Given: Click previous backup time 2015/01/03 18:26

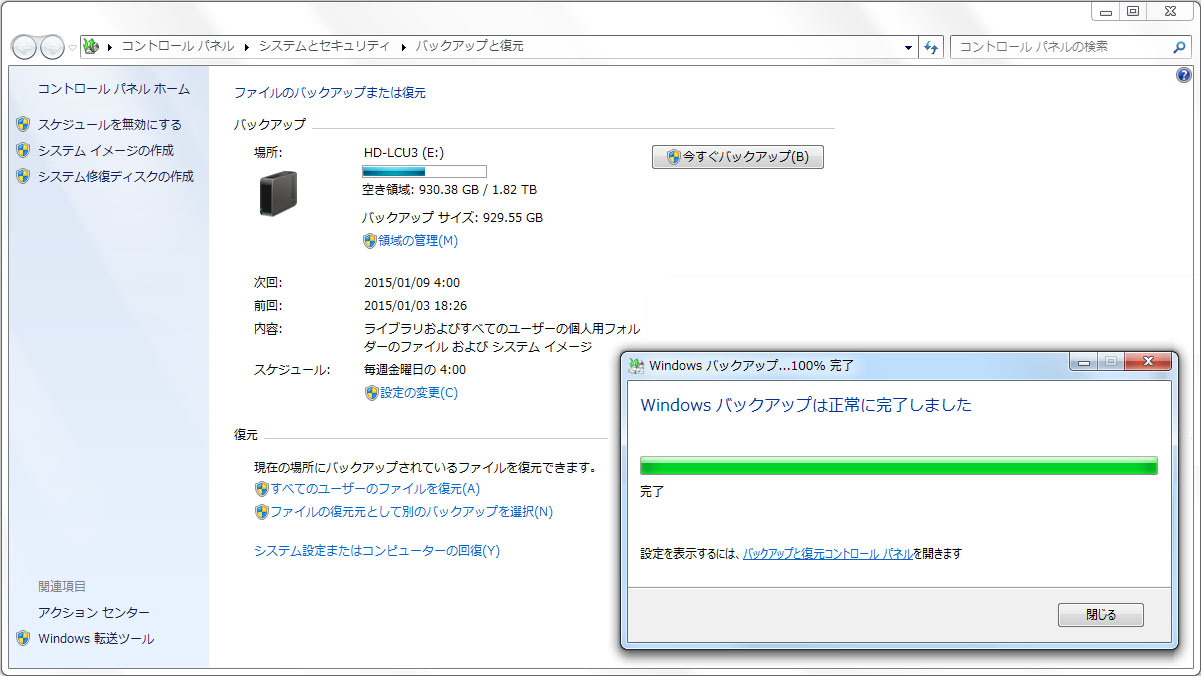Looking at the screenshot, I should pyautogui.click(x=415, y=306).
